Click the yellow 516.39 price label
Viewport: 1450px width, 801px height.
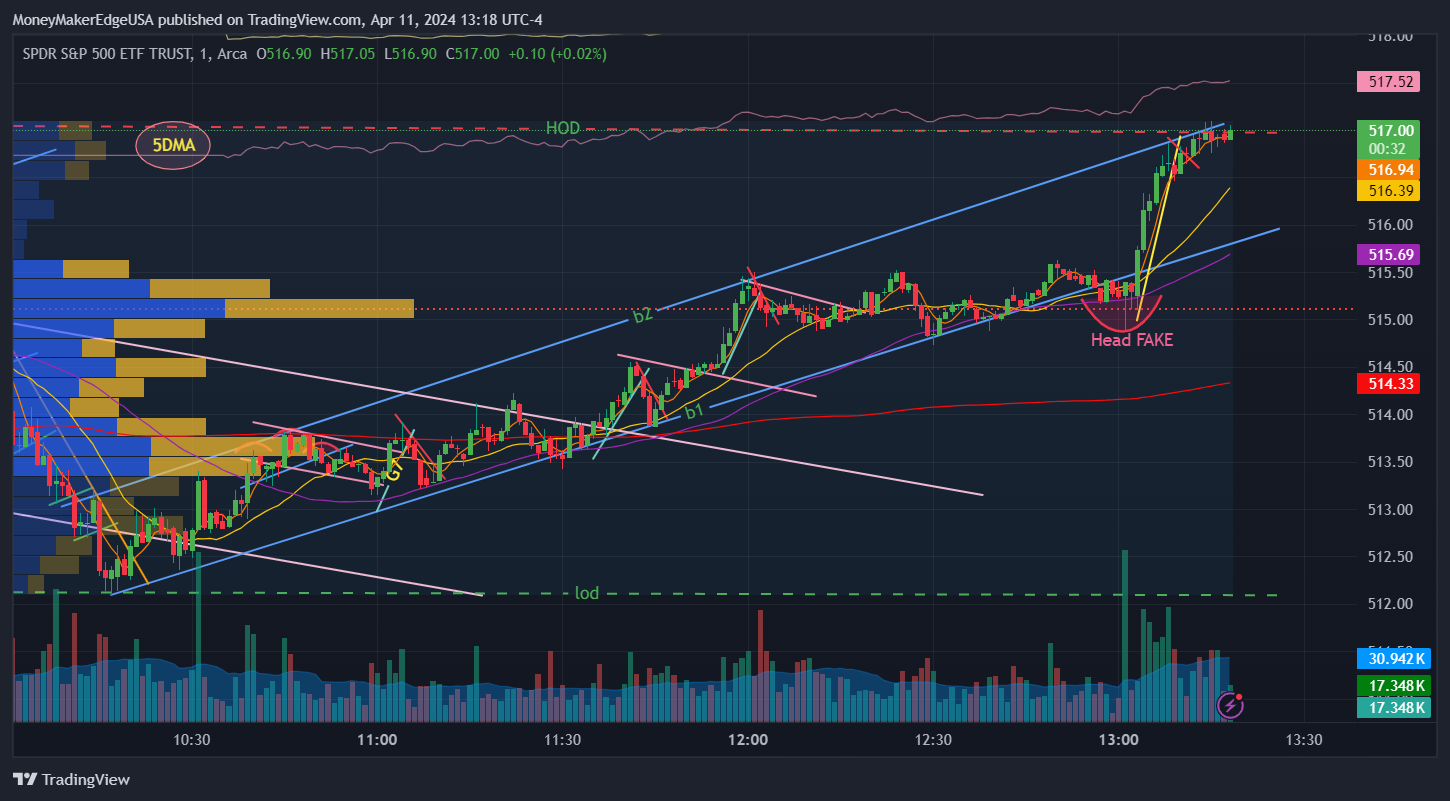tap(1389, 190)
